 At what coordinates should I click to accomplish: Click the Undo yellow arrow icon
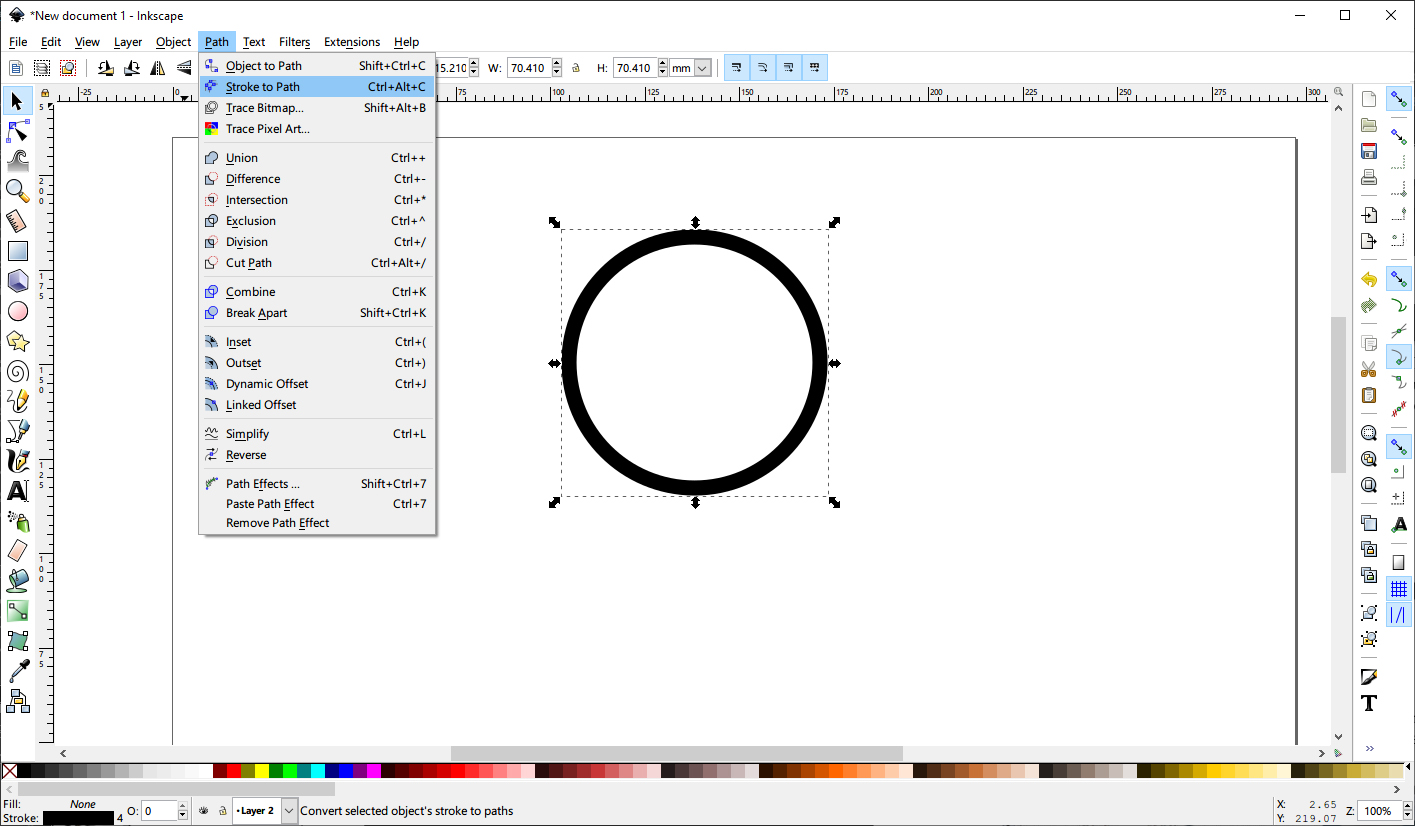coord(1369,279)
